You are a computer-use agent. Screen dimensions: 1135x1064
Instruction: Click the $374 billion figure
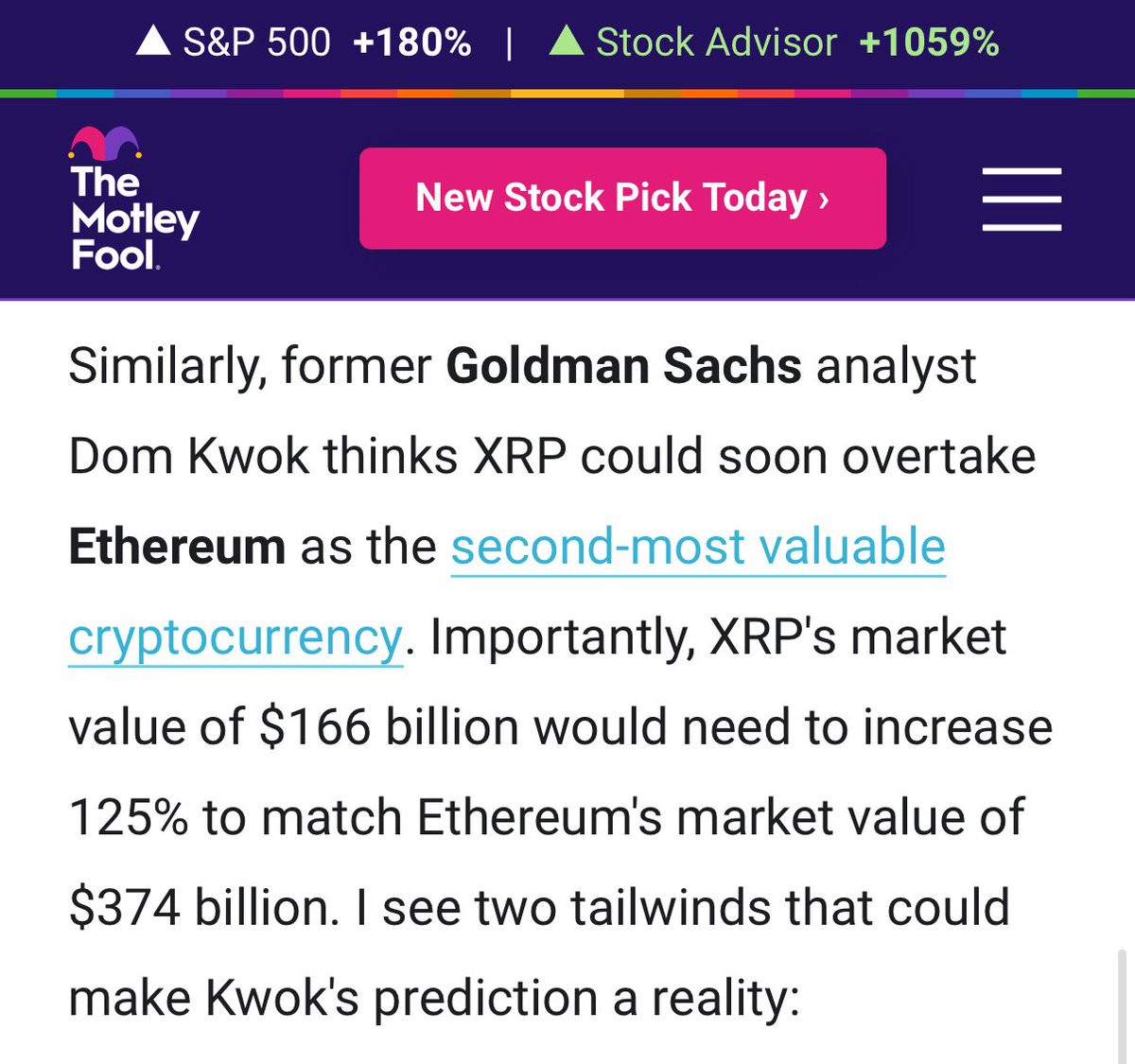202,908
